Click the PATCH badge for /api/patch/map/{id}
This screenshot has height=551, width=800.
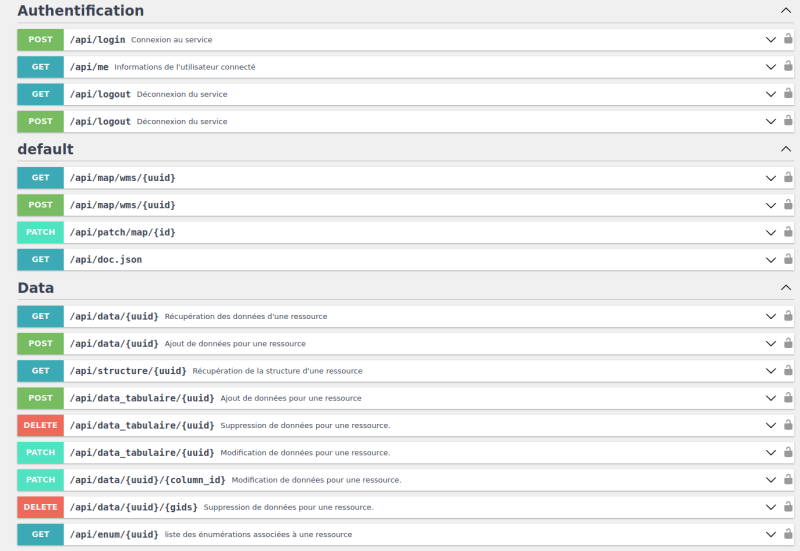click(x=40, y=232)
